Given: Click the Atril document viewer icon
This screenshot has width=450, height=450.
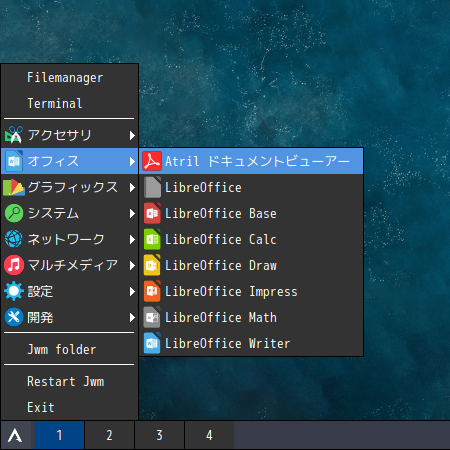Looking at the screenshot, I should (152, 161).
